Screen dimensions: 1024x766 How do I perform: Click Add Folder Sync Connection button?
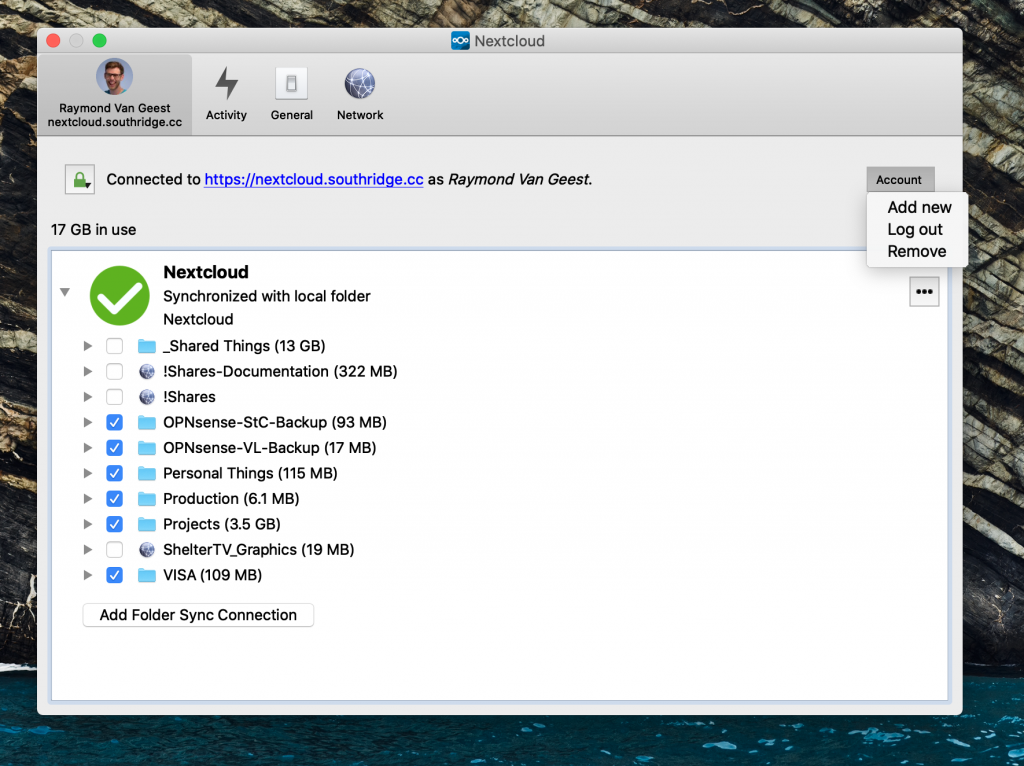pos(198,615)
